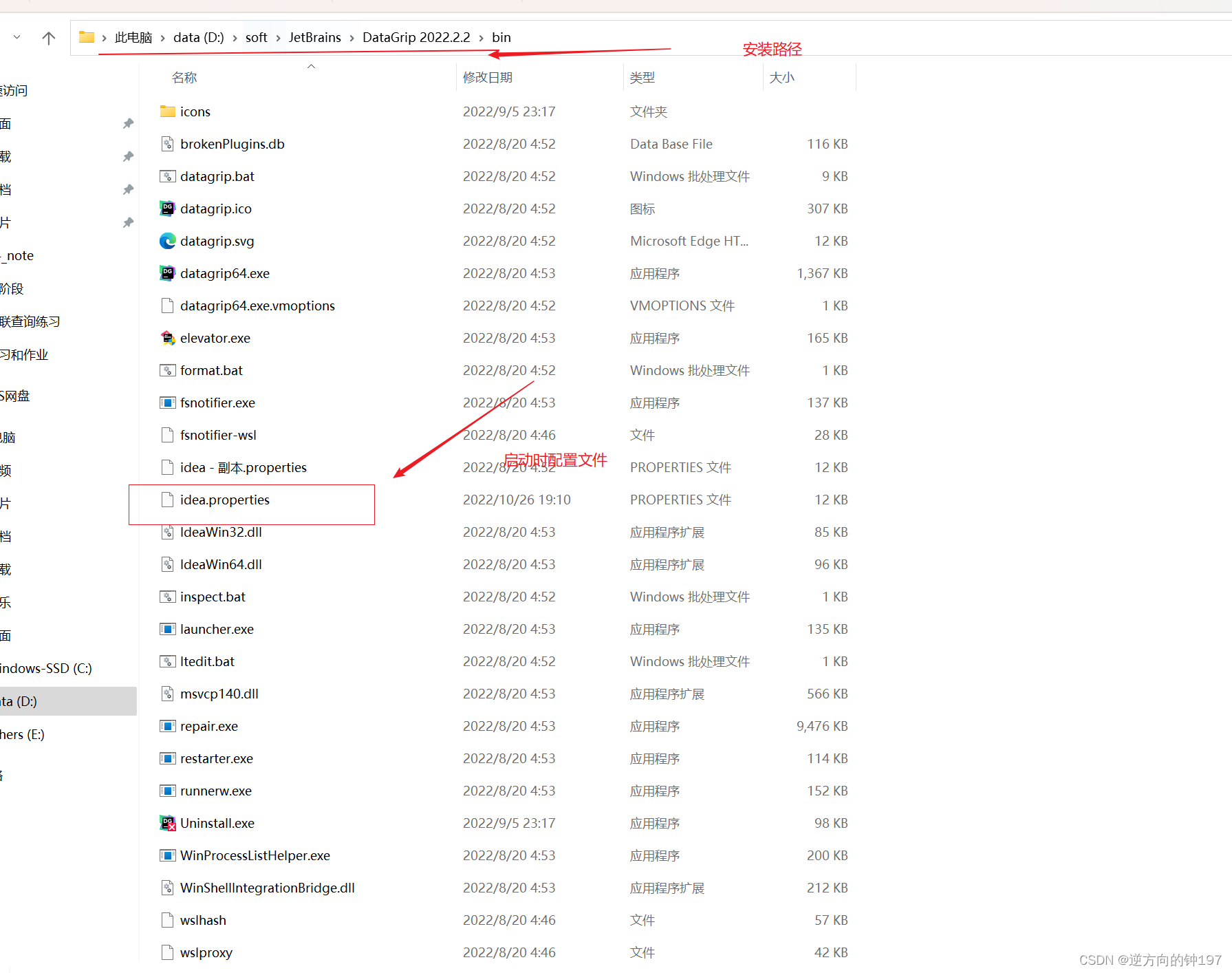Select 此电脑 in the address breadcrumb
Viewport: 1232px width, 973px height.
click(133, 37)
